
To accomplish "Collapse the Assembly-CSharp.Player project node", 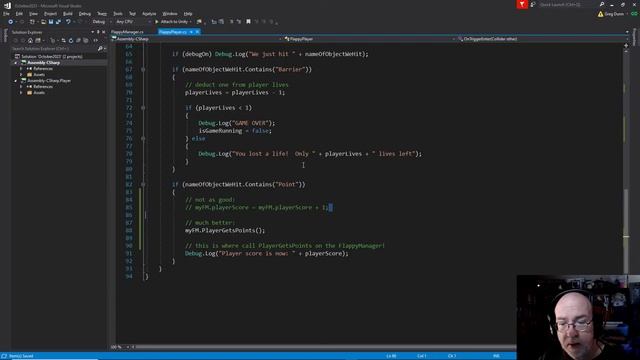I will pos(16,81).
